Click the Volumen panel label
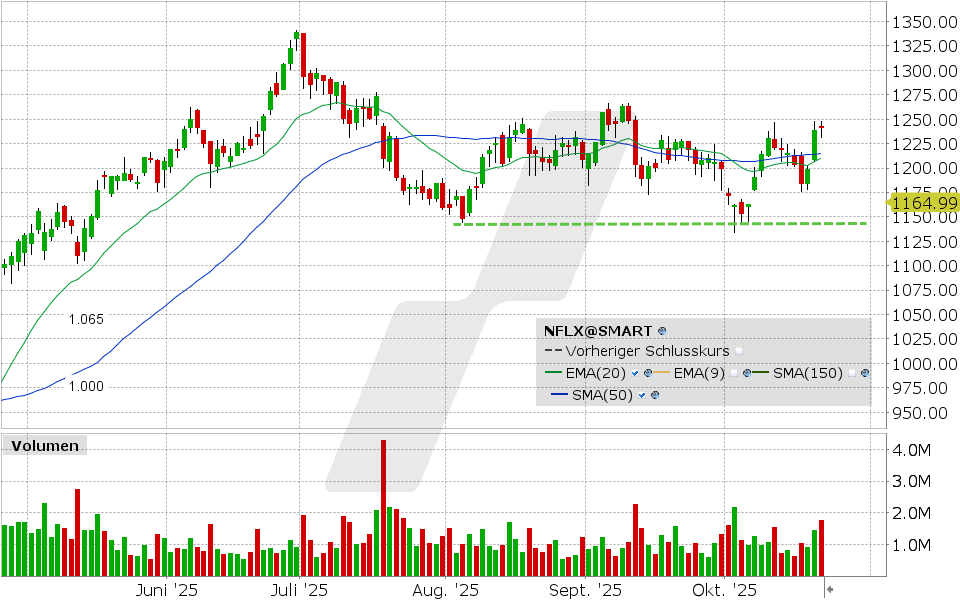Image resolution: width=960 pixels, height=600 pixels. (43, 446)
